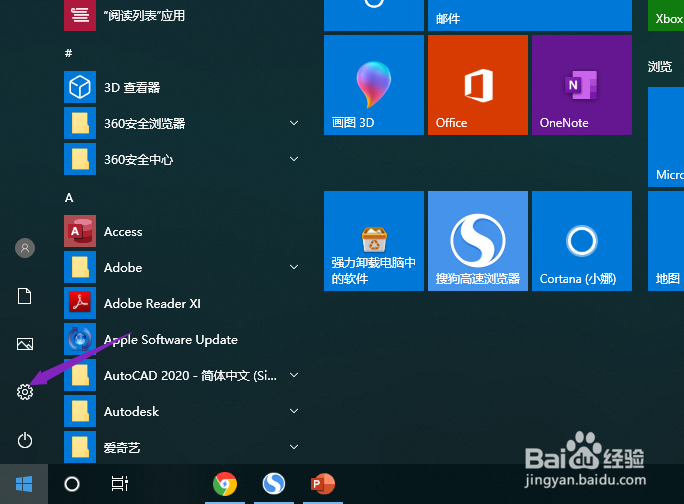
Task: Expand the Adobe folder chevron
Action: coord(294,267)
